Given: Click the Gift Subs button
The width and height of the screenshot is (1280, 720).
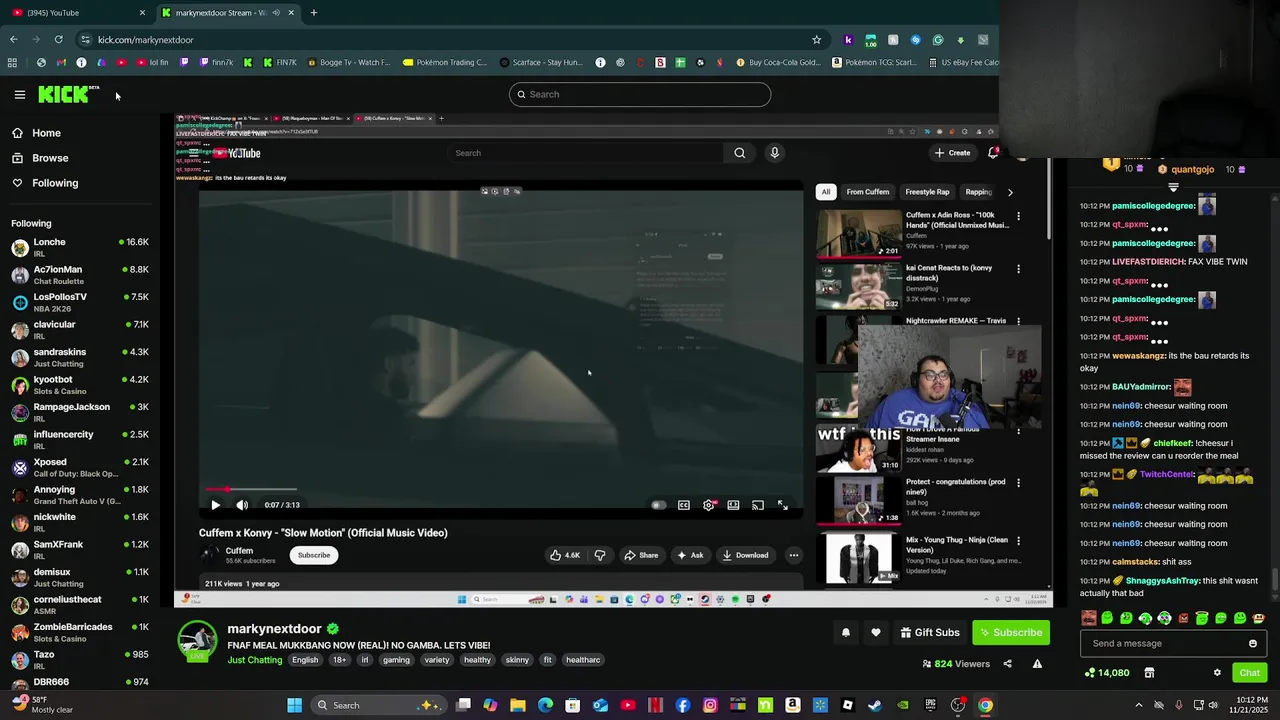Looking at the screenshot, I should (930, 632).
